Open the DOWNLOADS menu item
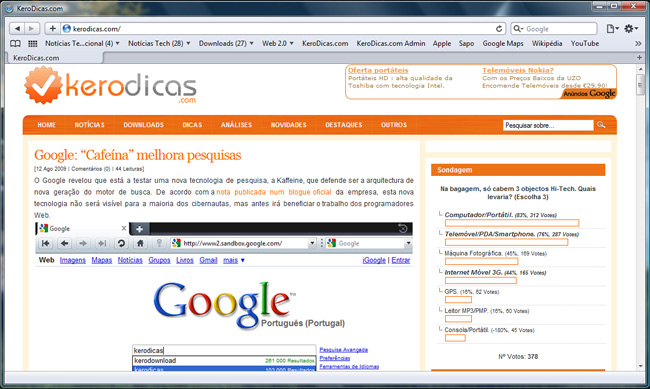650x389 pixels. tap(143, 125)
